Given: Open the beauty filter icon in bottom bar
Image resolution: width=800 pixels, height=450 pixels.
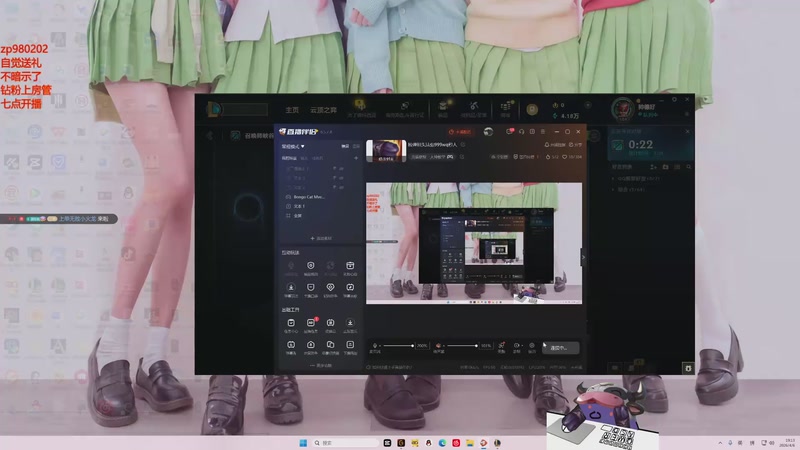Looking at the screenshot, I should coord(502,347).
